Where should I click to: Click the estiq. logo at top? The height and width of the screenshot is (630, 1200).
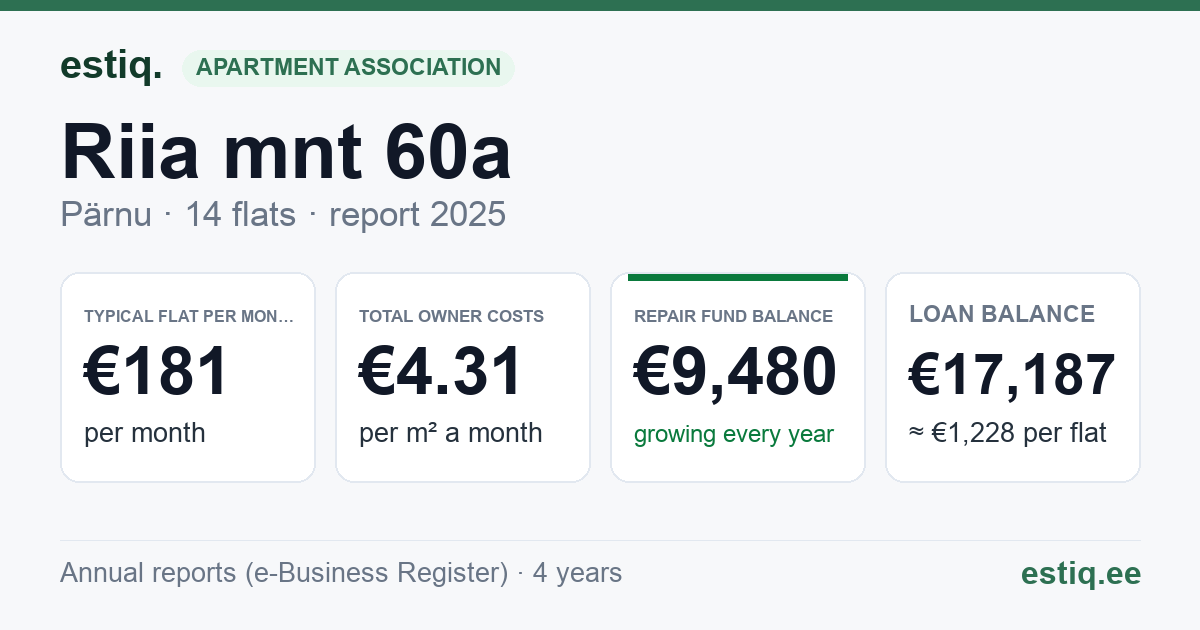click(111, 66)
